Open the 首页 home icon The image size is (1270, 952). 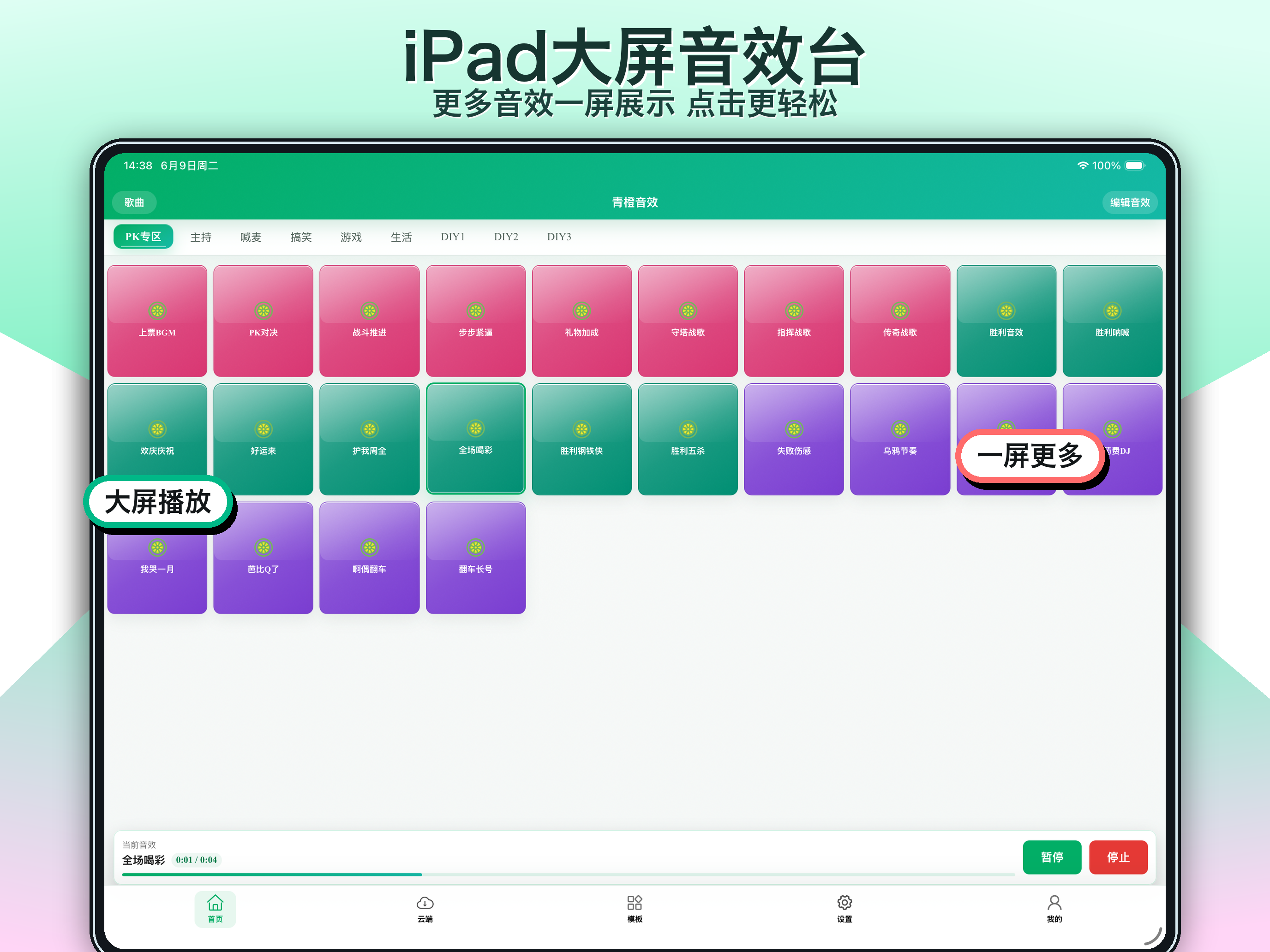(x=216, y=908)
